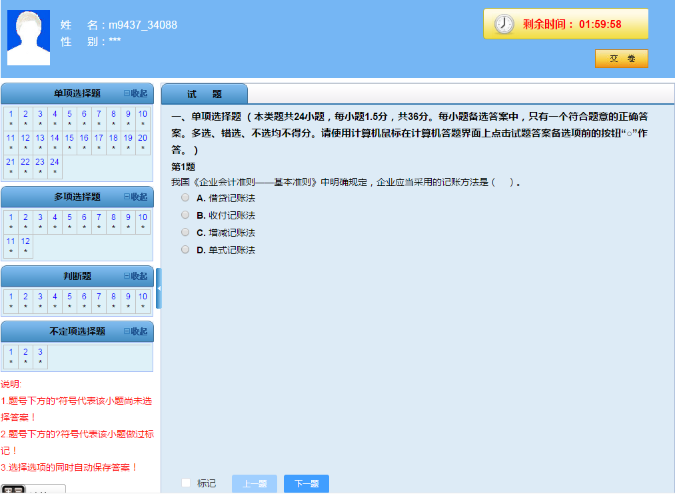Collapse the 不定项选择题 panel via 收起
The width and height of the screenshot is (675, 500).
[136, 331]
